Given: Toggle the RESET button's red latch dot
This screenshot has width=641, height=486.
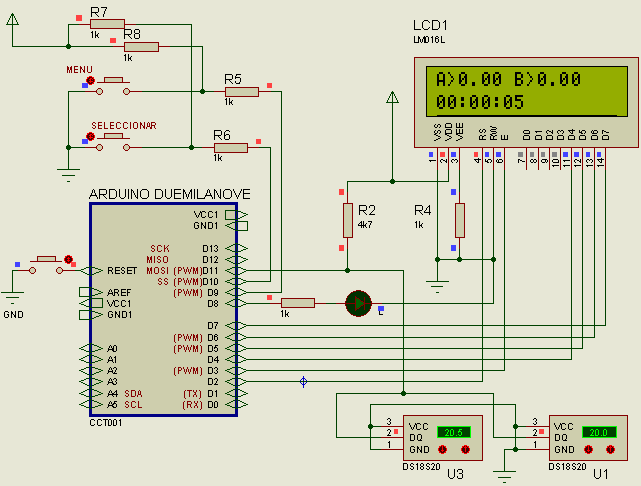Looking at the screenshot, I should click(68, 259).
